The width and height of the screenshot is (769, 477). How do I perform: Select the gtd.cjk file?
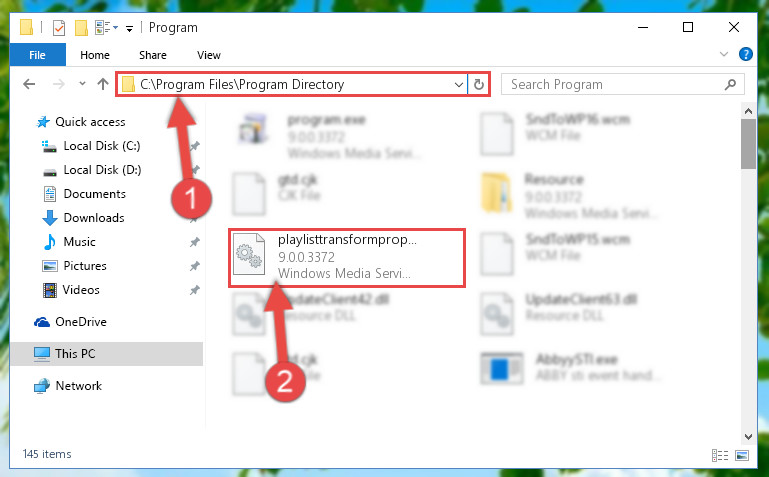point(277,194)
